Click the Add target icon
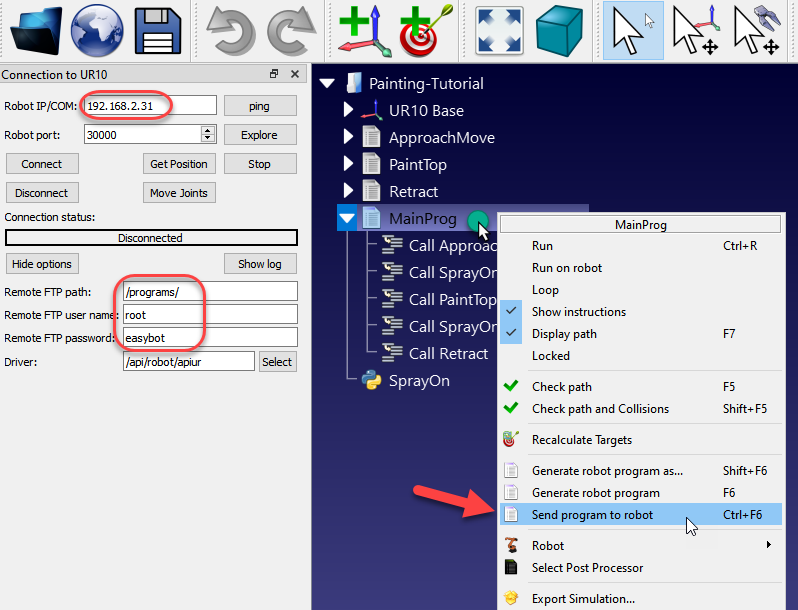Viewport: 798px width, 610px height. pos(426,30)
